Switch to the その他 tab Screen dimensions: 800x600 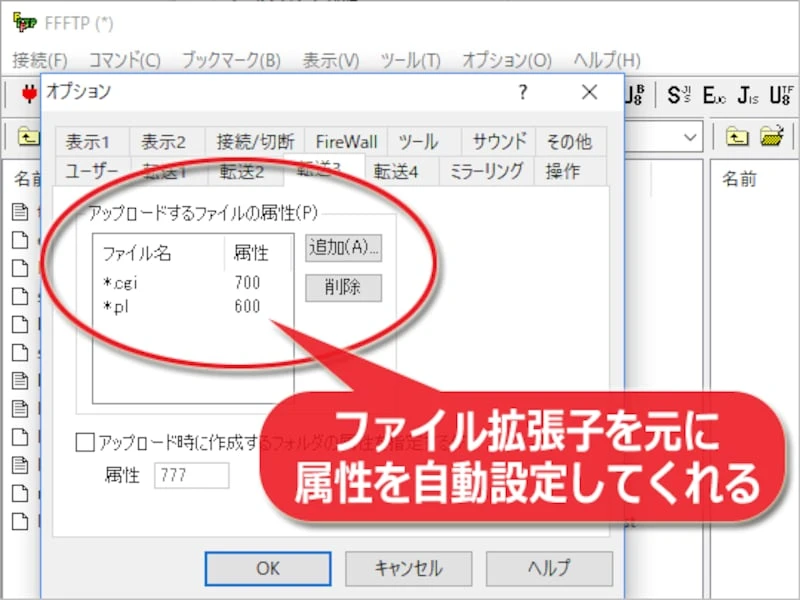(571, 141)
